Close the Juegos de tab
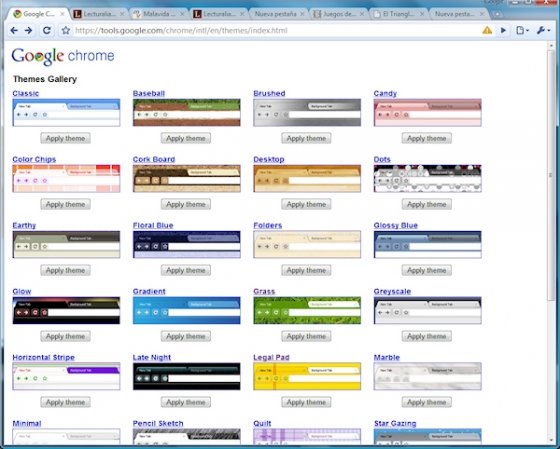The width and height of the screenshot is (560, 449). [x=362, y=14]
